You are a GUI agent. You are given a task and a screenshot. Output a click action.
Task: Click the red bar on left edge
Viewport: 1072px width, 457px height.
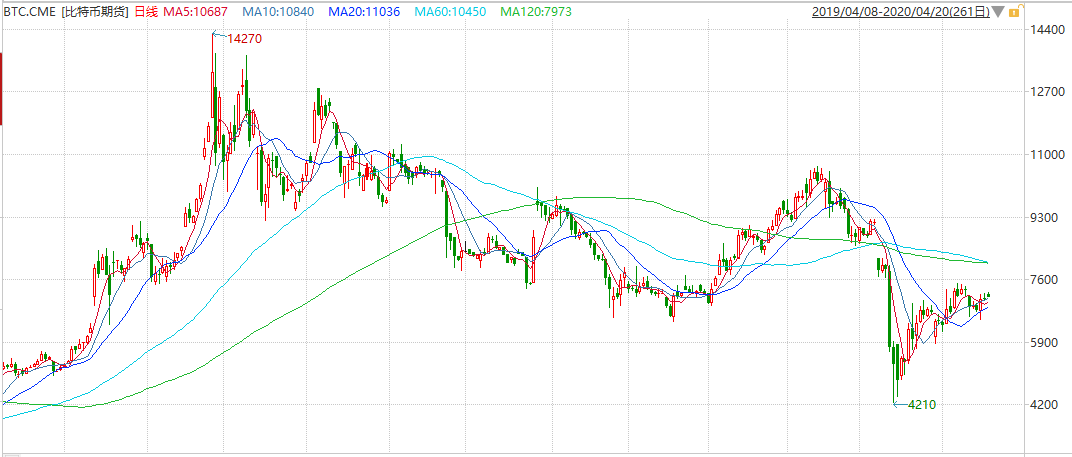coord(1,89)
